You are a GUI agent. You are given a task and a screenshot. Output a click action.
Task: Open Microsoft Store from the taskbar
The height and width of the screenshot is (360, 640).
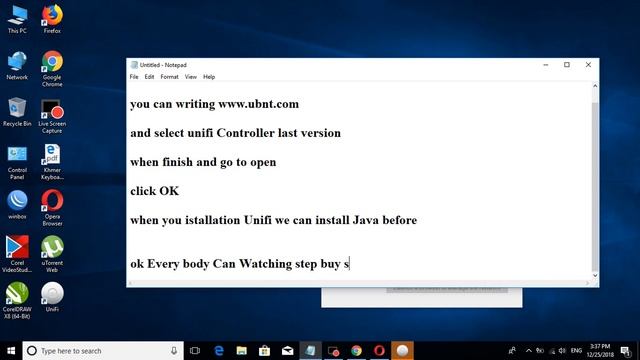tap(264, 351)
